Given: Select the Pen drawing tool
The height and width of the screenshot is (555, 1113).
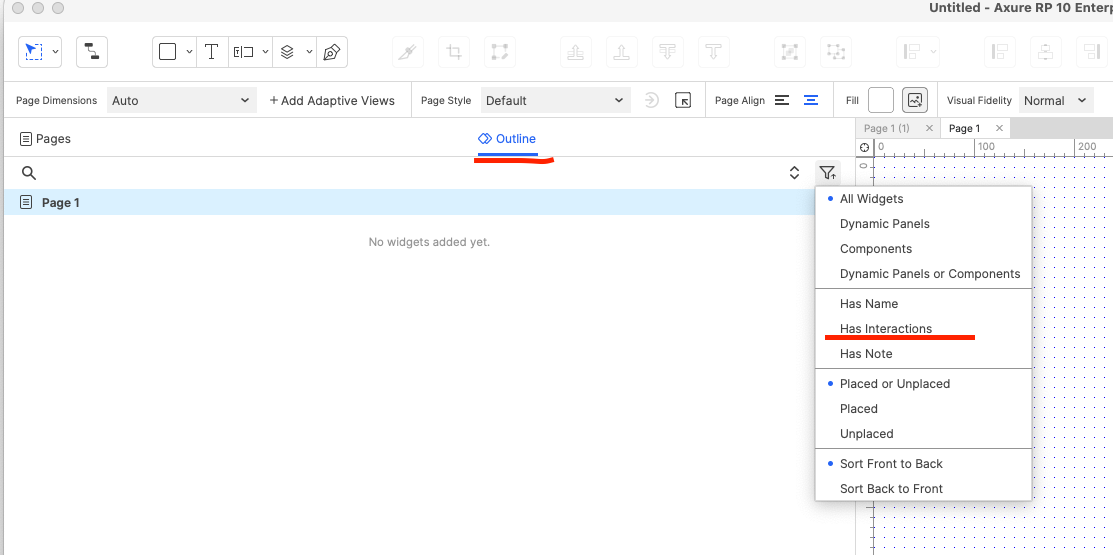Looking at the screenshot, I should tap(332, 52).
